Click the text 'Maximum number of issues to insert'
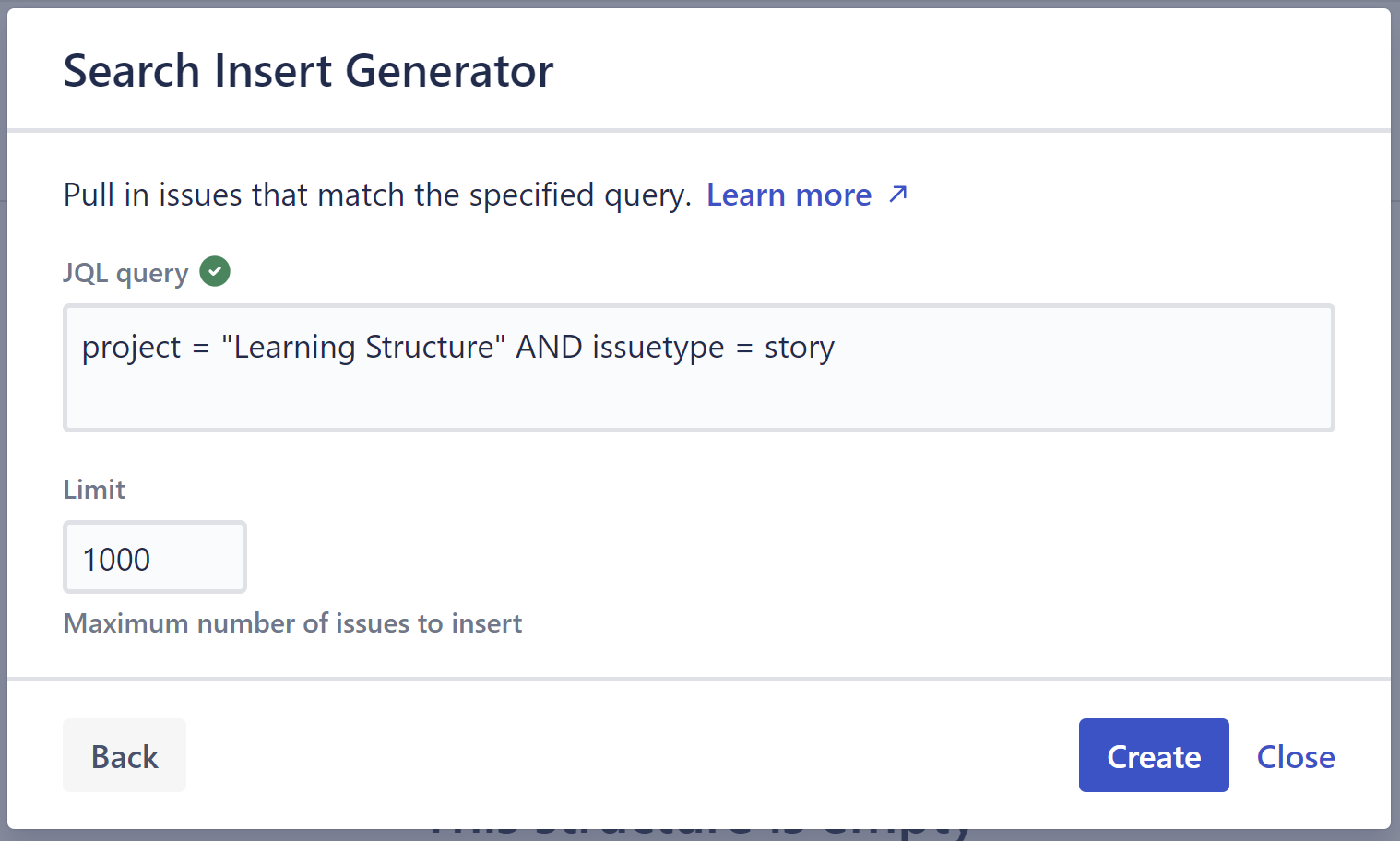Screen dimensions: 1400x841 point(292,623)
